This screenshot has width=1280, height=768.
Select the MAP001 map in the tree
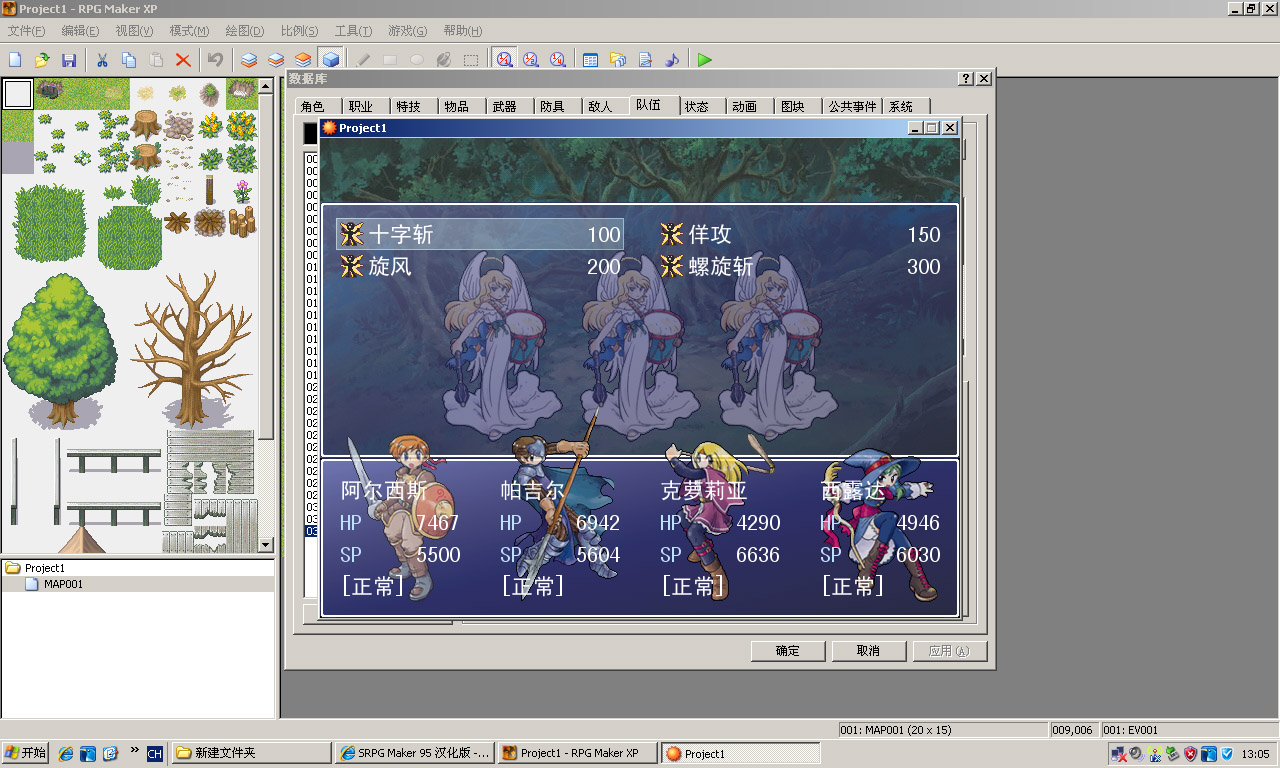tap(63, 584)
